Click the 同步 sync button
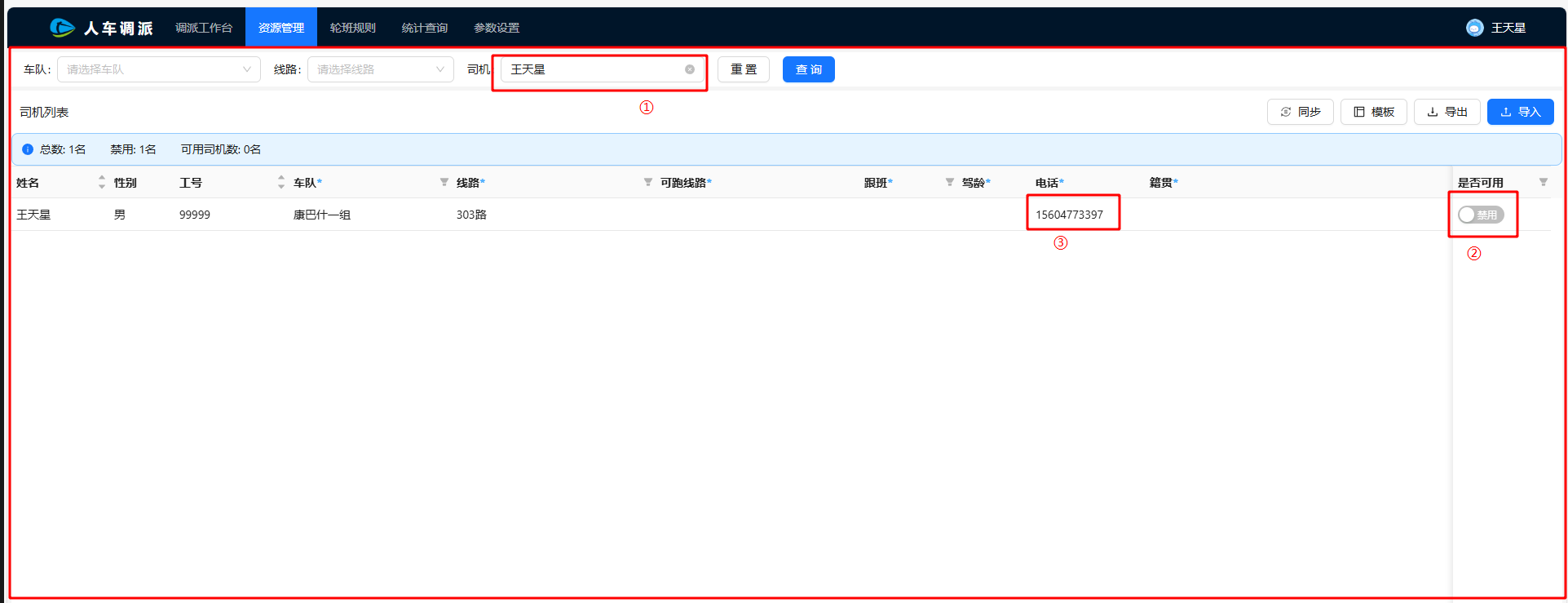The image size is (1568, 603). pos(1300,112)
